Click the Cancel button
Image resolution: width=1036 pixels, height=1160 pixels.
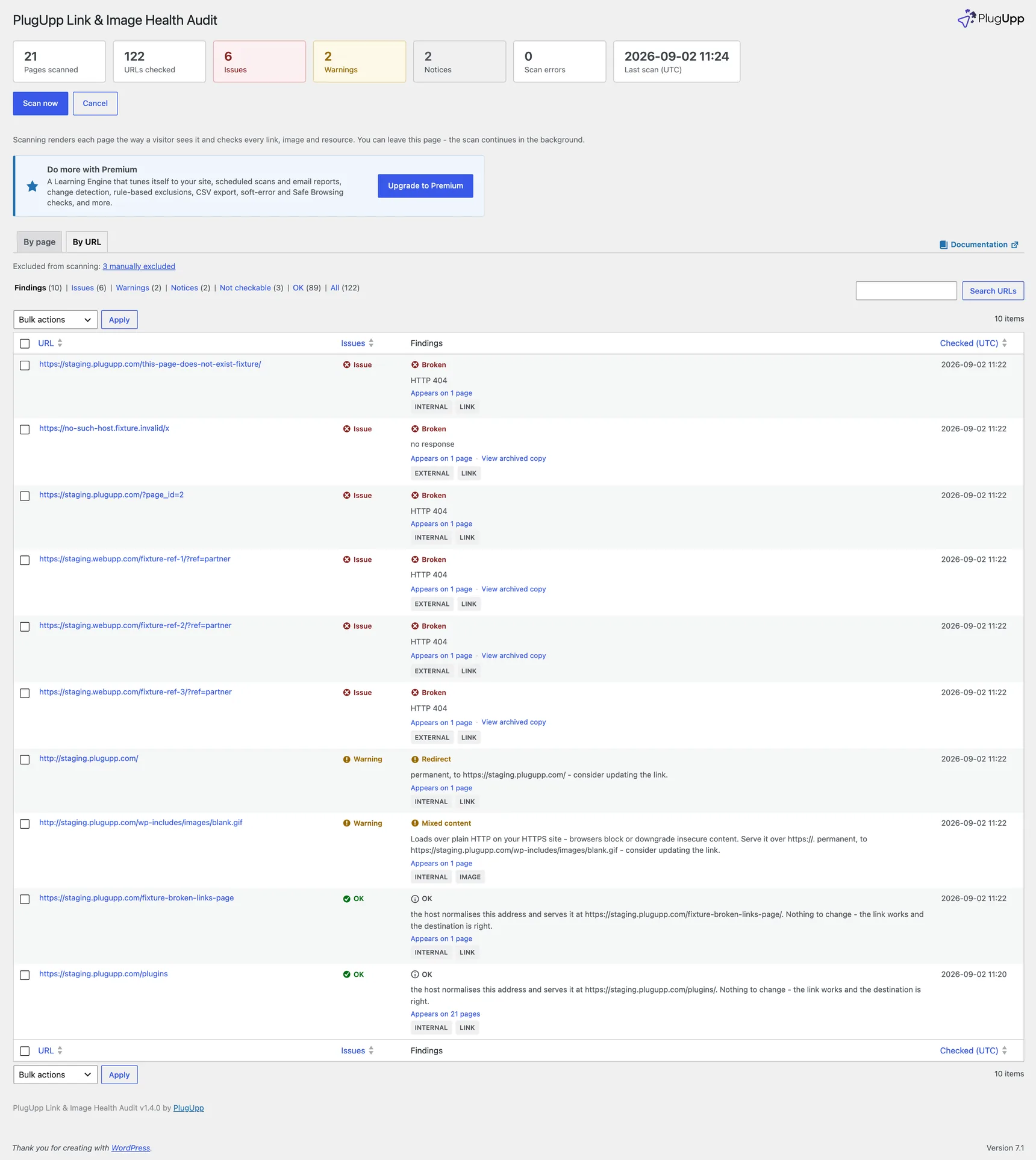point(95,104)
